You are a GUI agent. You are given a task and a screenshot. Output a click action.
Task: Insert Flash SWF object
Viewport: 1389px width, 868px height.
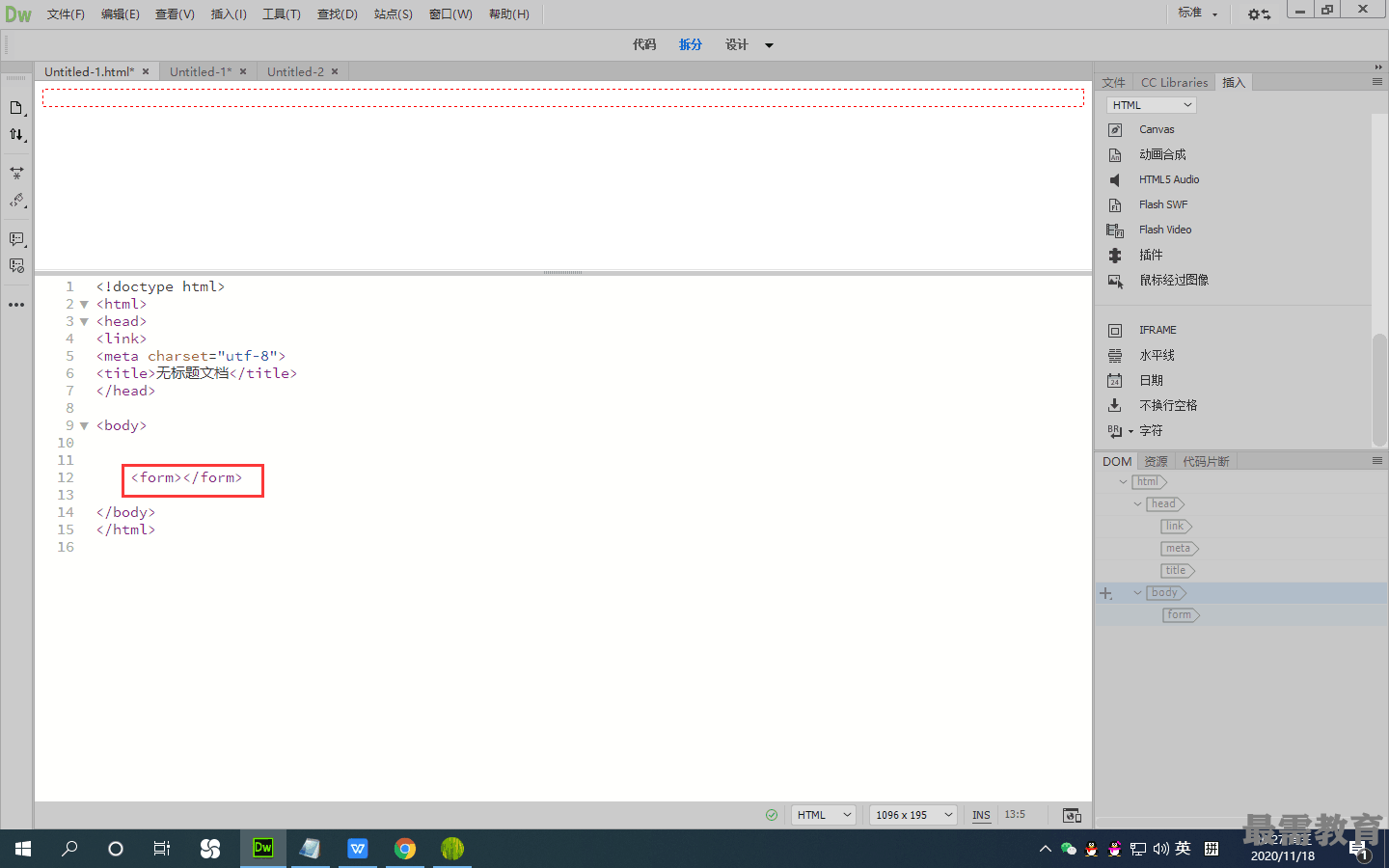[x=1163, y=204]
